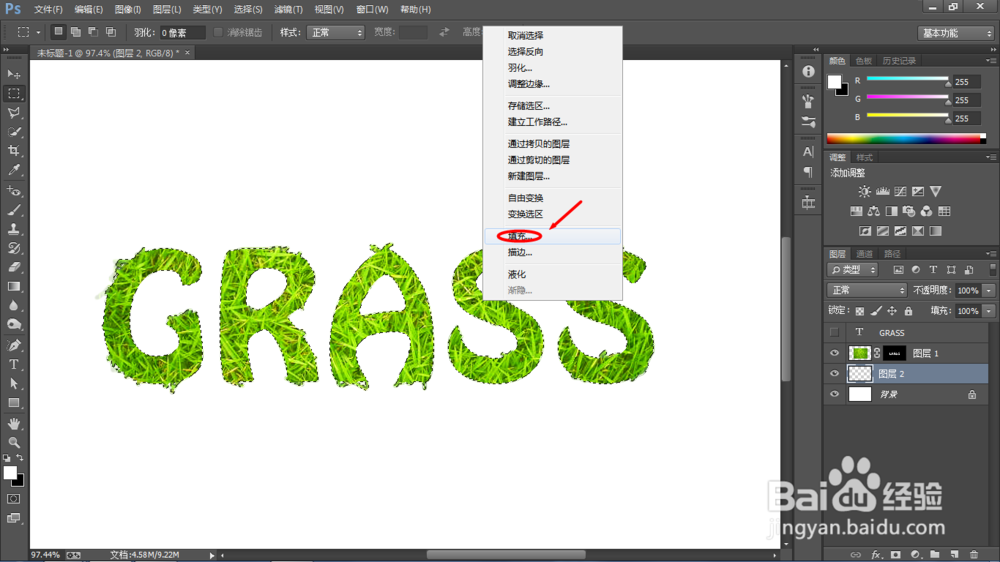The height and width of the screenshot is (562, 1000).
Task: Open the Color panel options menu
Action: click(990, 61)
